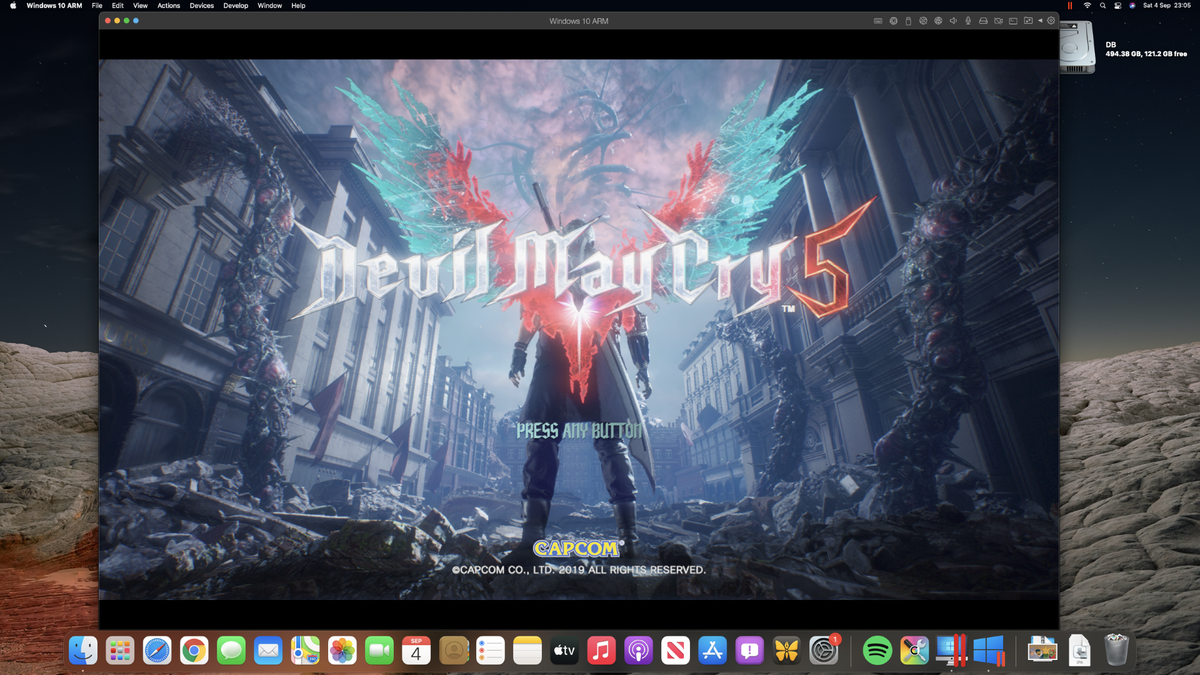1200x675 pixels.
Task: Open Windows 10 ARM VM Dock icon
Action: [x=988, y=651]
